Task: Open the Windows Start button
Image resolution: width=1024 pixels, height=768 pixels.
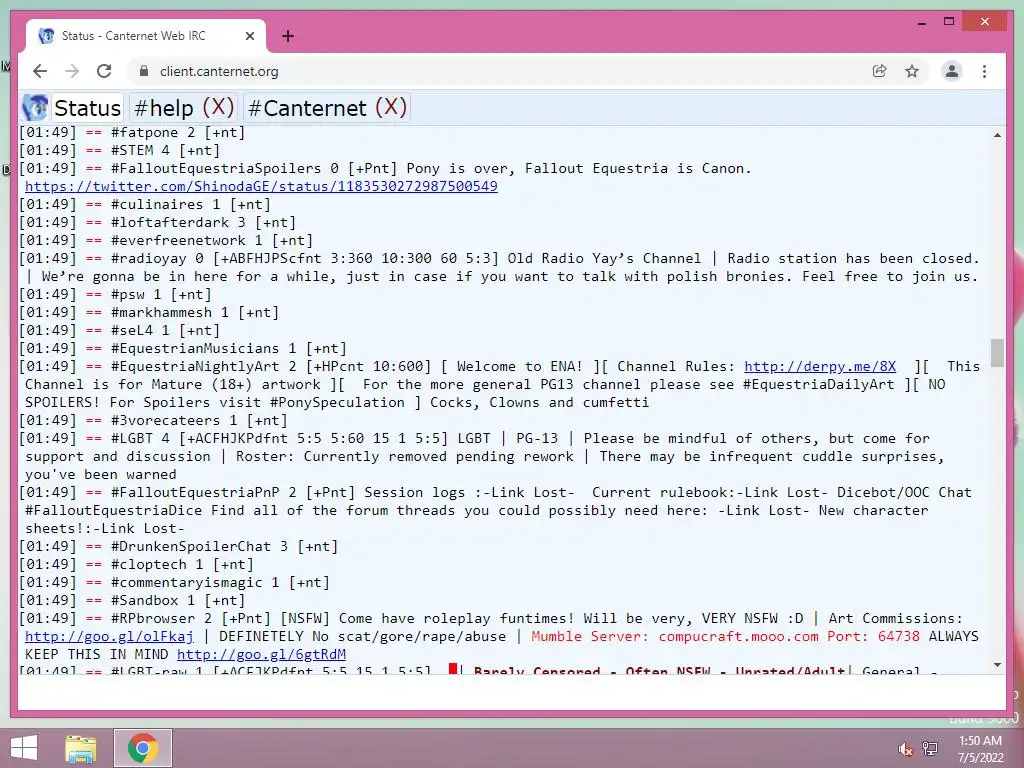Action: 24,748
